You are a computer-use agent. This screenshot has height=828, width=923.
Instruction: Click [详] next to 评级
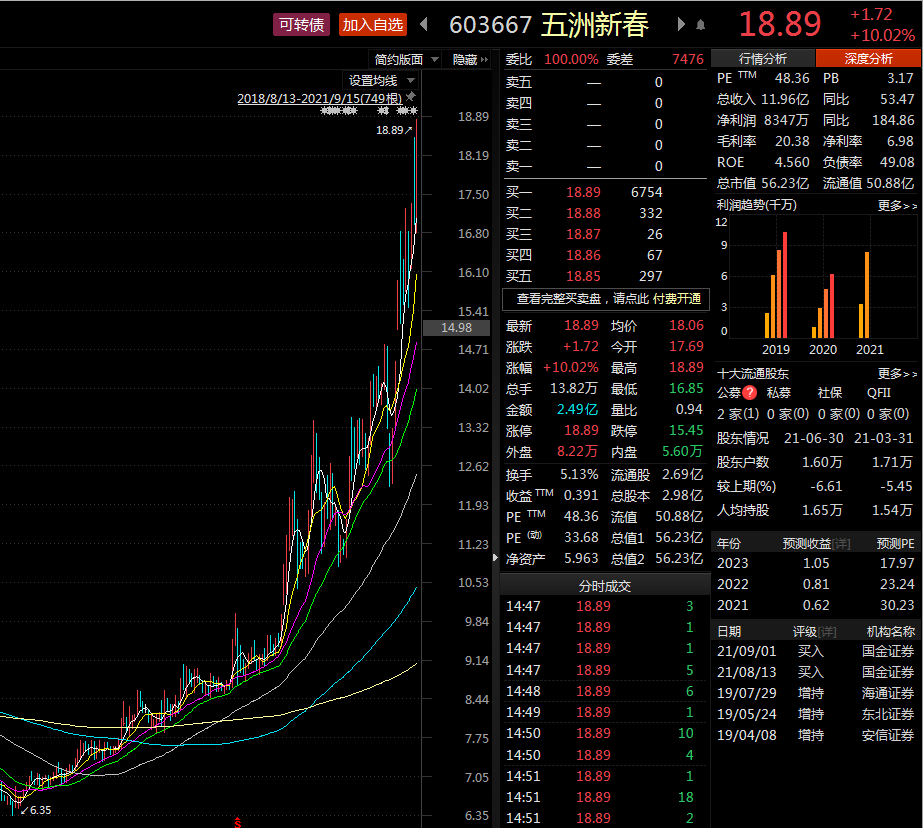[x=827, y=631]
